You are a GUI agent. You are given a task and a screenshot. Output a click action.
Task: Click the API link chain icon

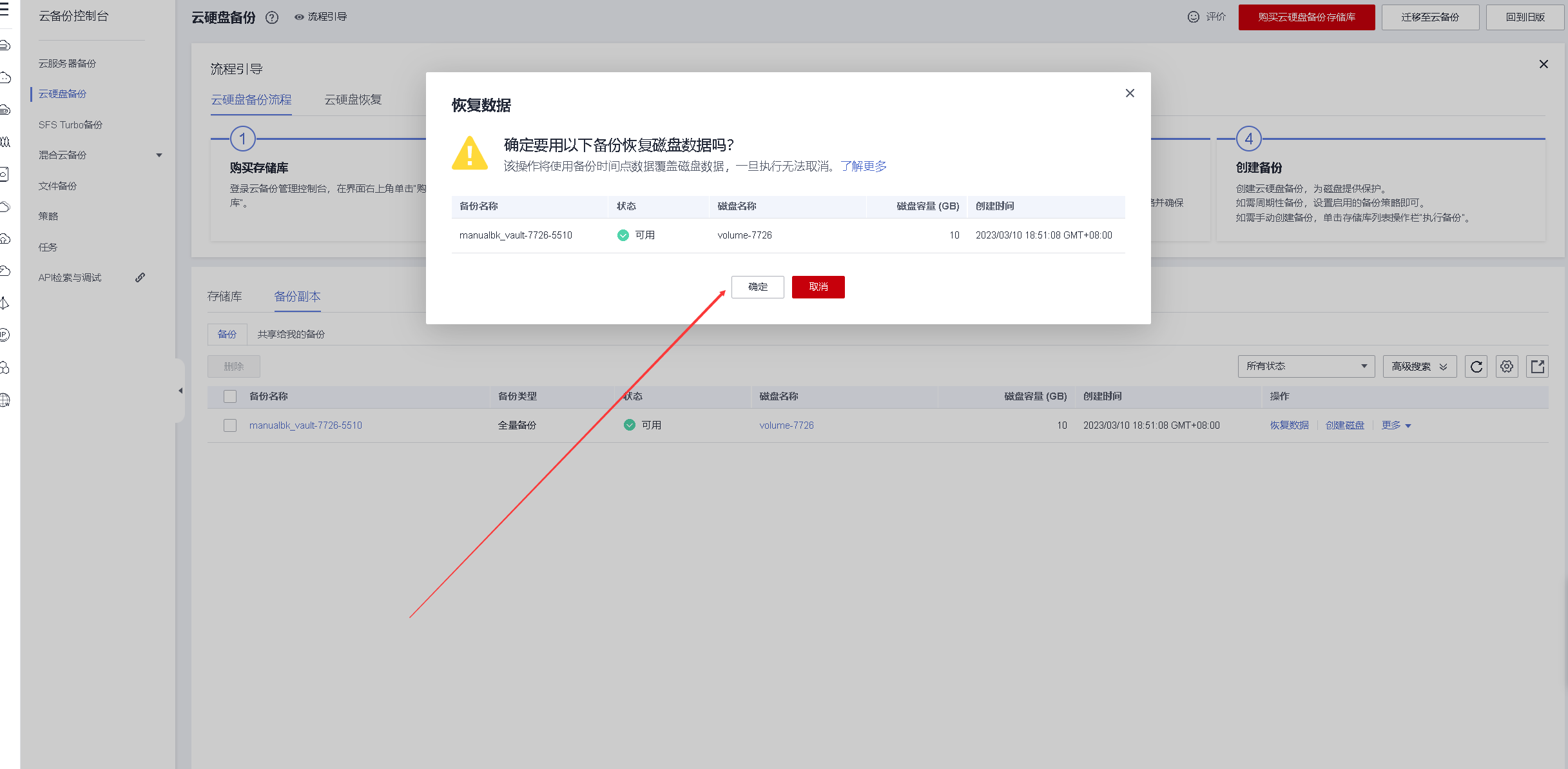coord(140,278)
